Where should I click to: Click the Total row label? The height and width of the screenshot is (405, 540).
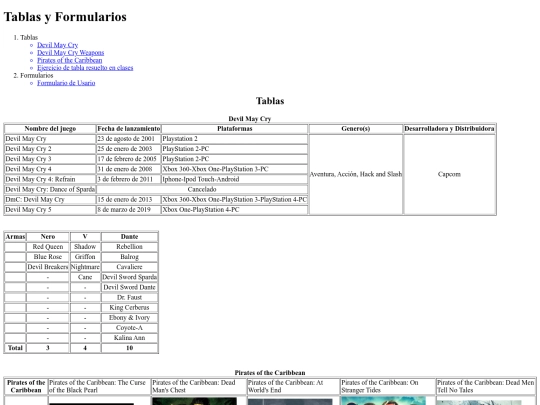click(x=15, y=348)
